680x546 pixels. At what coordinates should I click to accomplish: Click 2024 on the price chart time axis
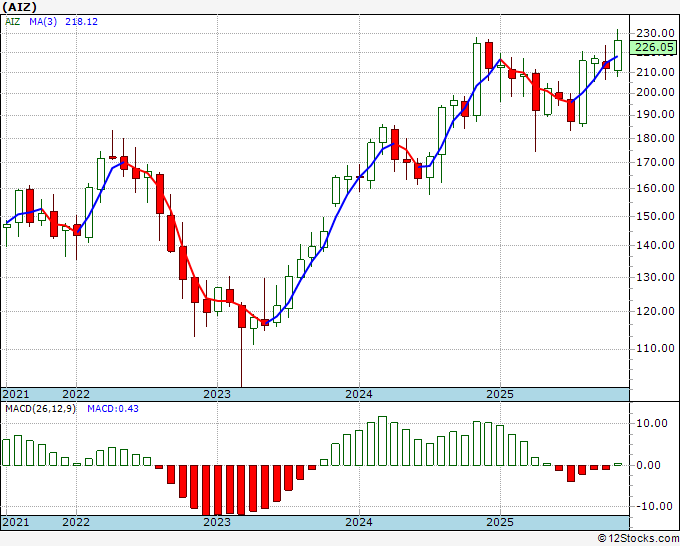(359, 394)
